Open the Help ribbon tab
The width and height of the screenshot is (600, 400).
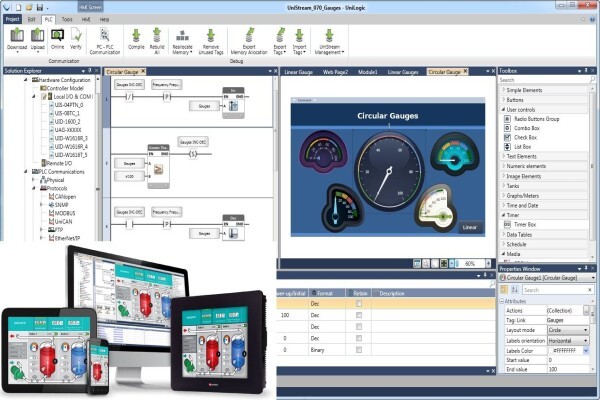point(104,19)
